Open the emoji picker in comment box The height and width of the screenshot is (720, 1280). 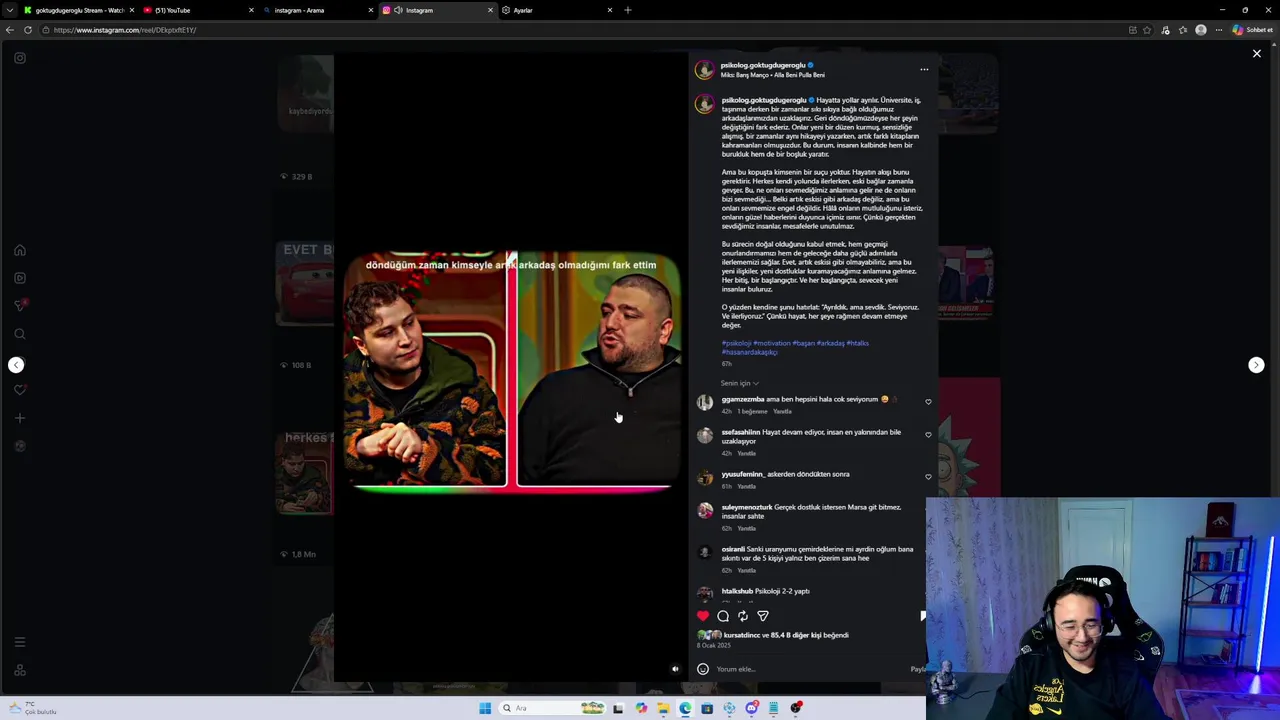703,669
